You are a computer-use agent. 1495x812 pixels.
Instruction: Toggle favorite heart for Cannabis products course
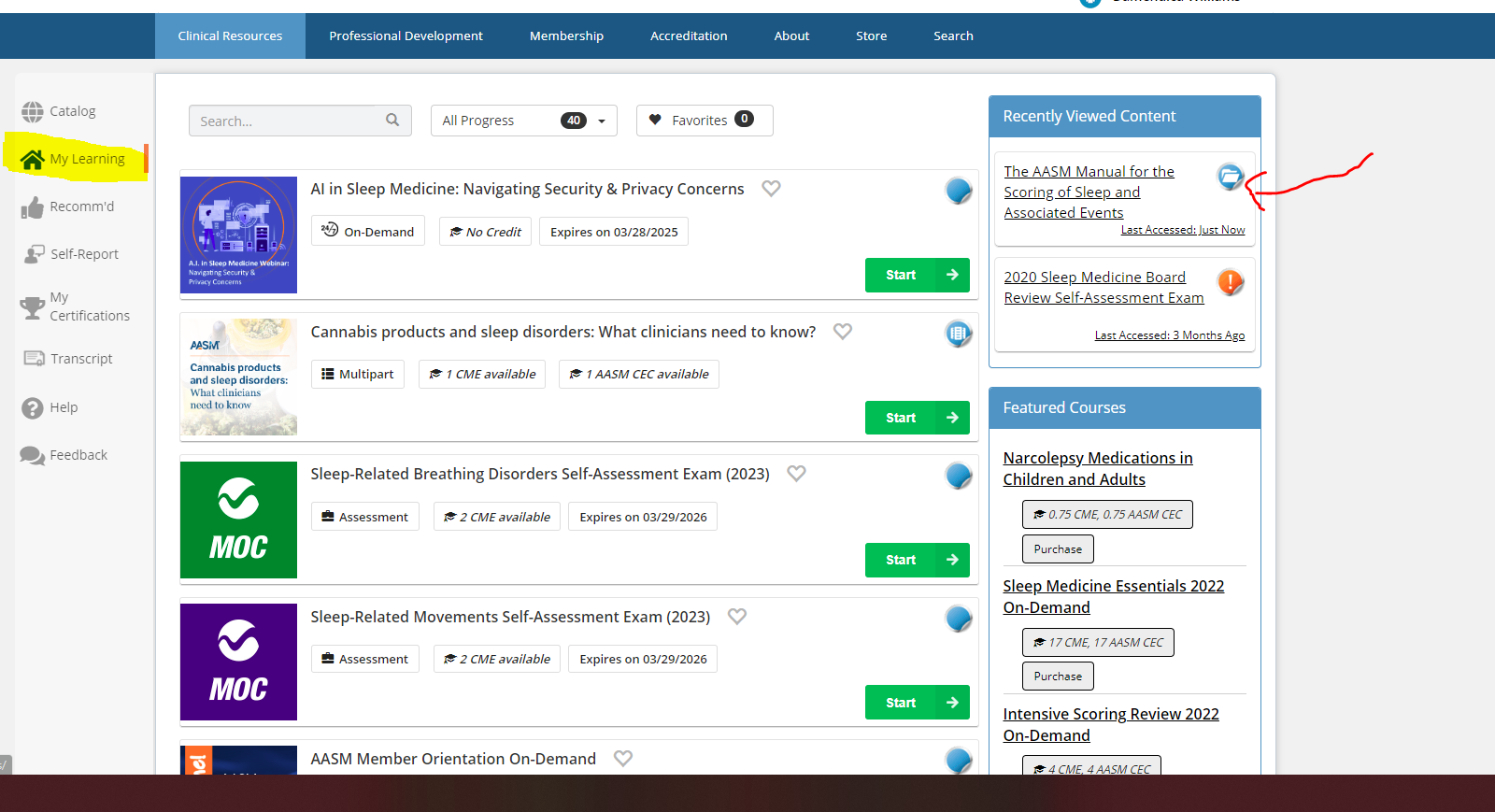pos(843,332)
